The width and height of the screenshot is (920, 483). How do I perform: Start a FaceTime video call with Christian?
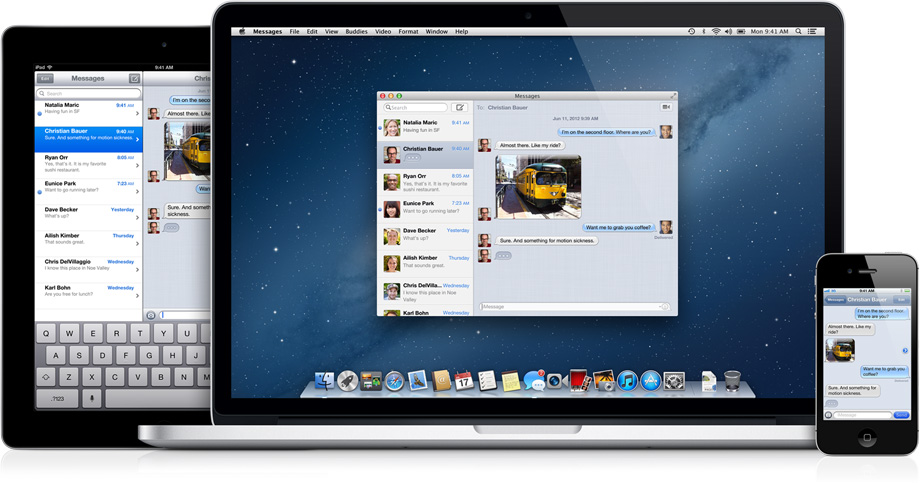click(x=665, y=107)
